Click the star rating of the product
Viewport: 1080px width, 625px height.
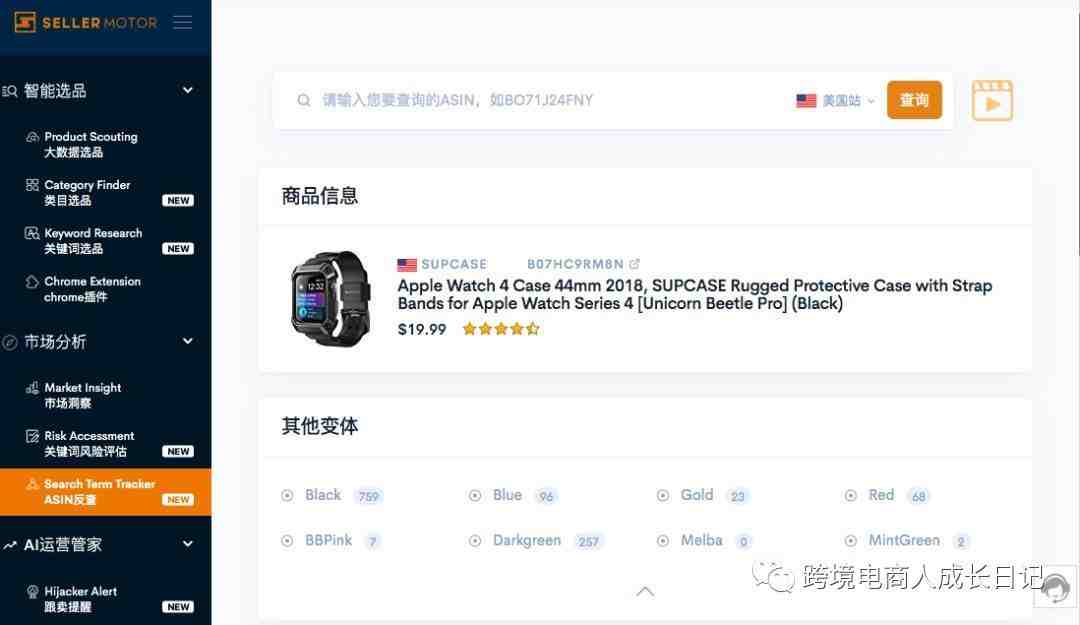tap(501, 329)
